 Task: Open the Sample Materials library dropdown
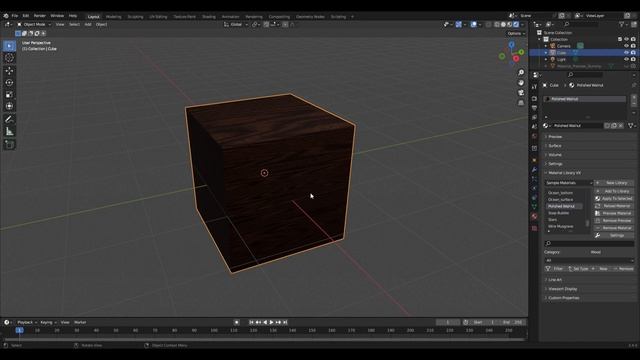click(569, 183)
